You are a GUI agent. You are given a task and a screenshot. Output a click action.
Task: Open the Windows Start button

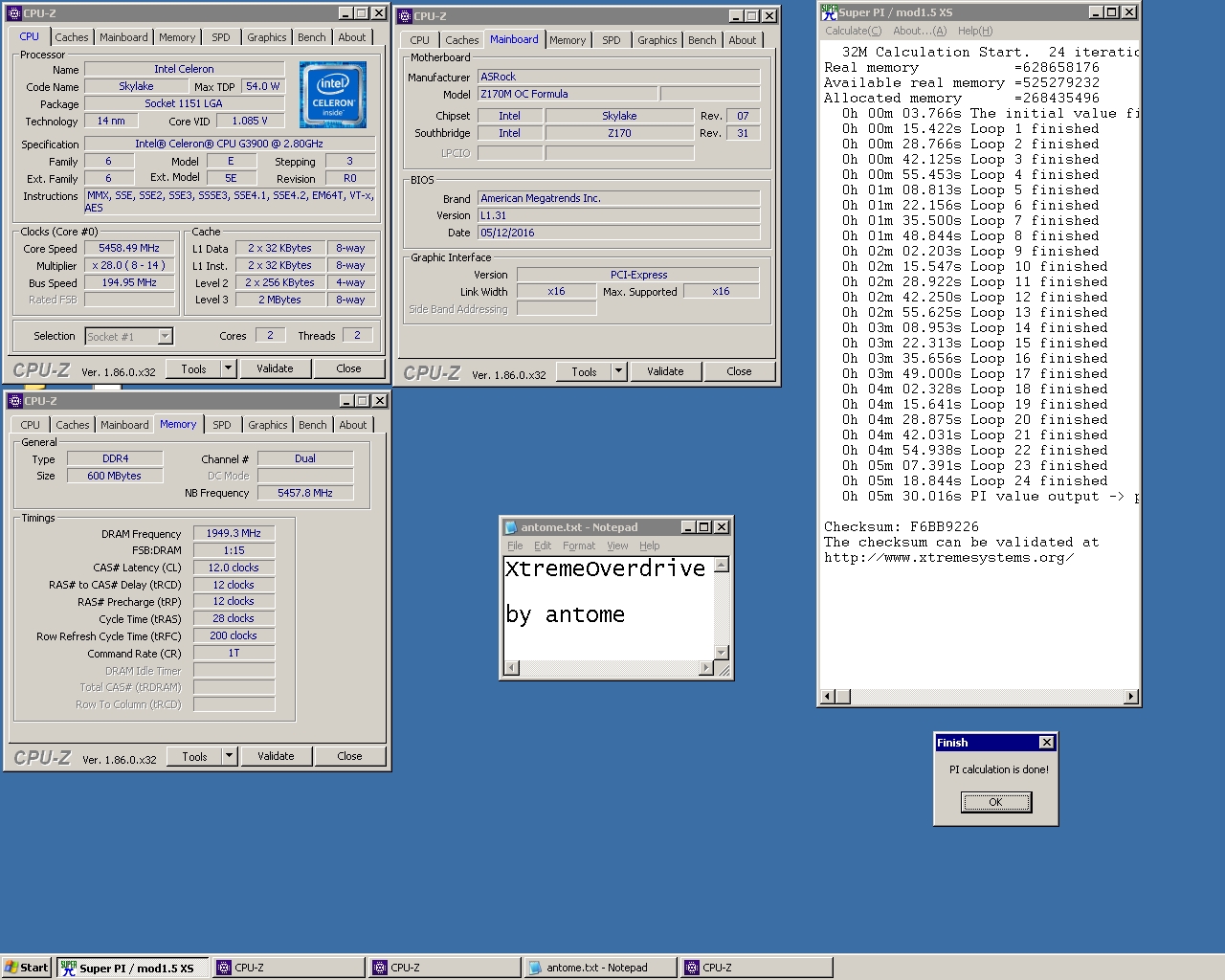26,968
